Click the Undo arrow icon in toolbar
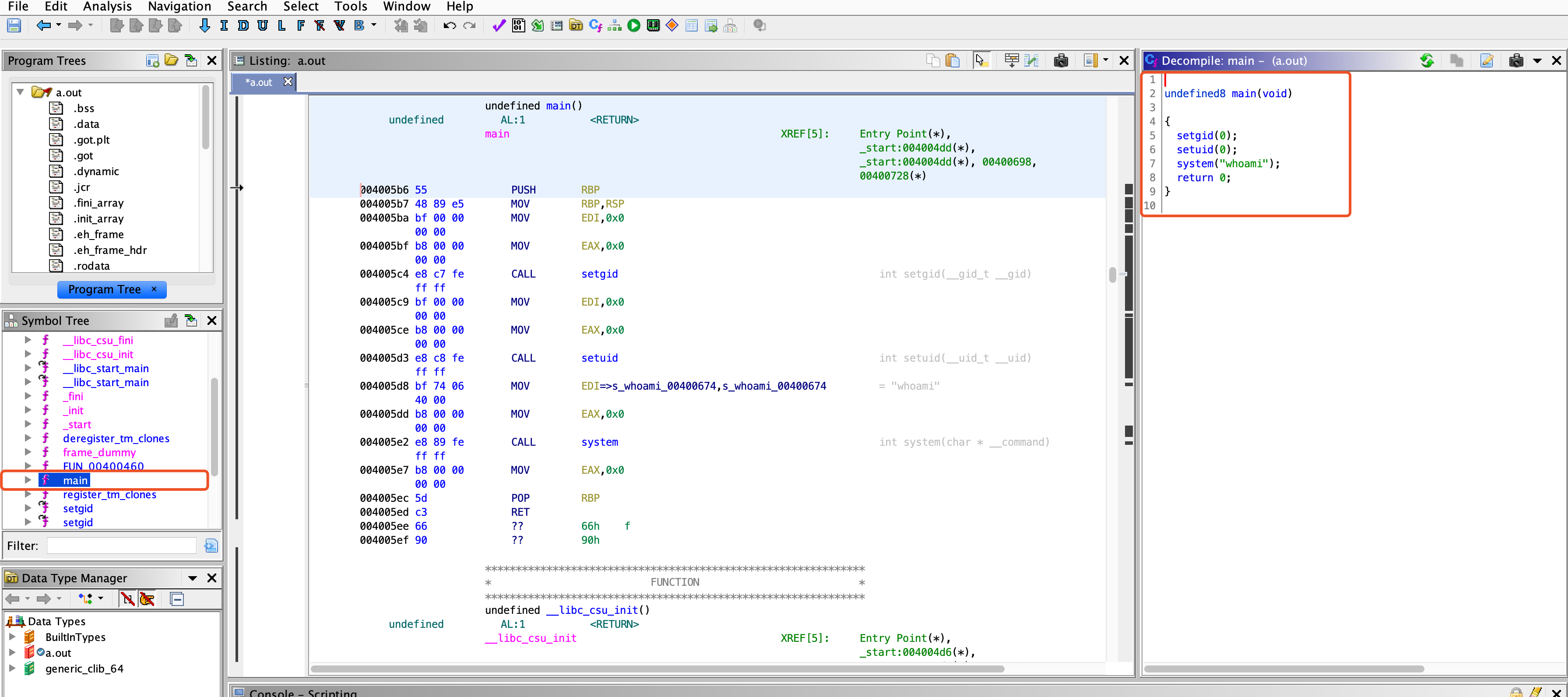Screen dimensions: 1568x697 449,25
